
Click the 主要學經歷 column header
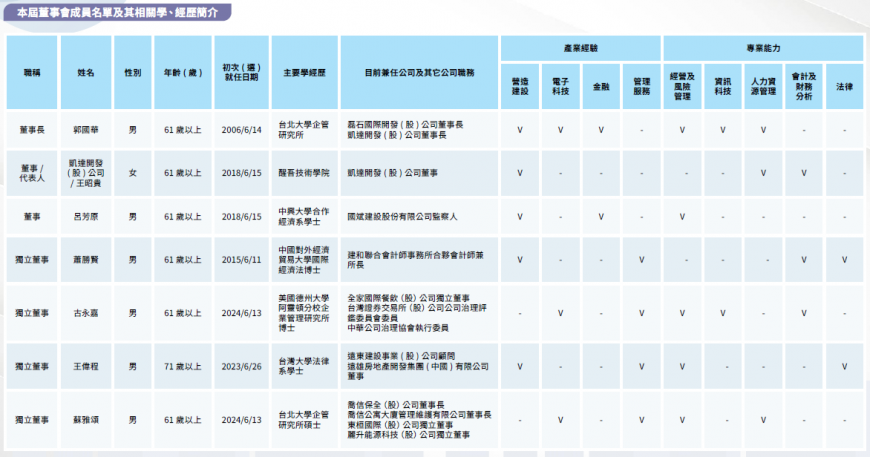coord(304,73)
